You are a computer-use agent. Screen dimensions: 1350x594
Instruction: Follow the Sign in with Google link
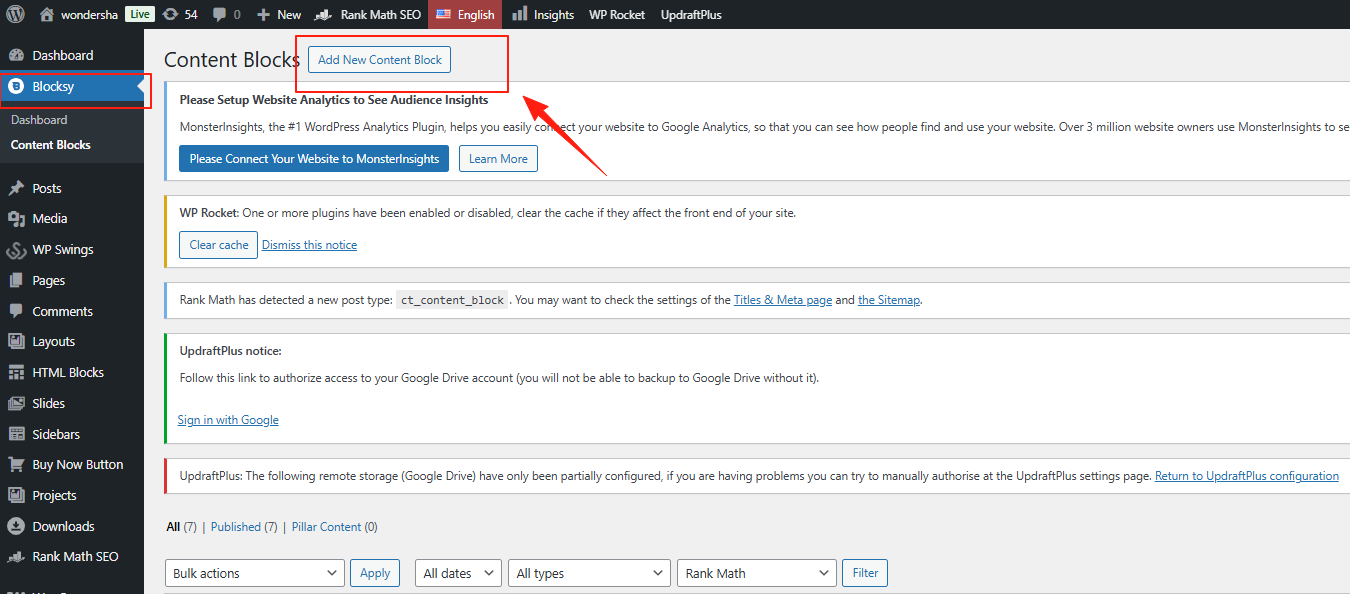click(228, 420)
